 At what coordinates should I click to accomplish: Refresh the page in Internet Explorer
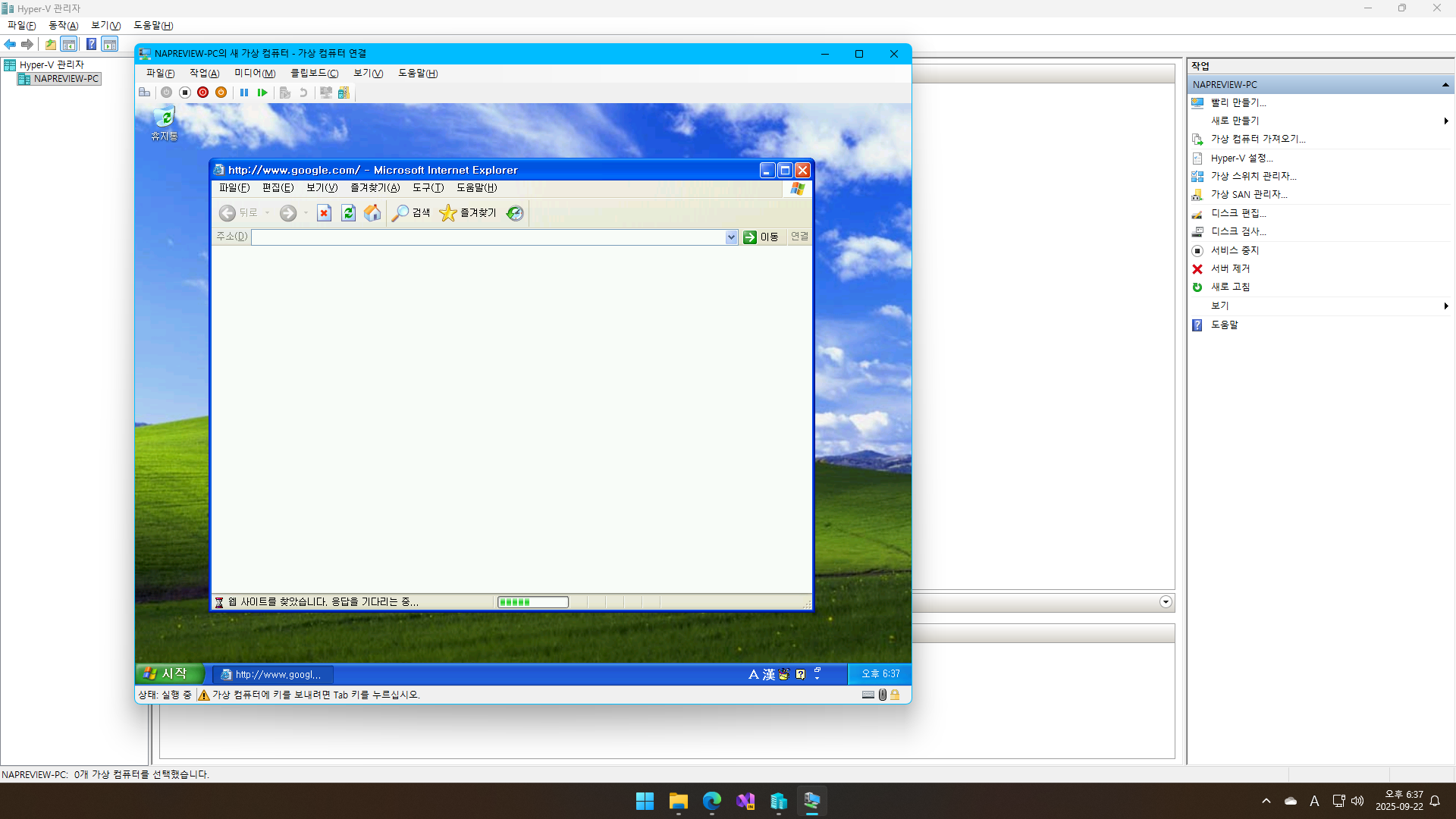point(348,213)
